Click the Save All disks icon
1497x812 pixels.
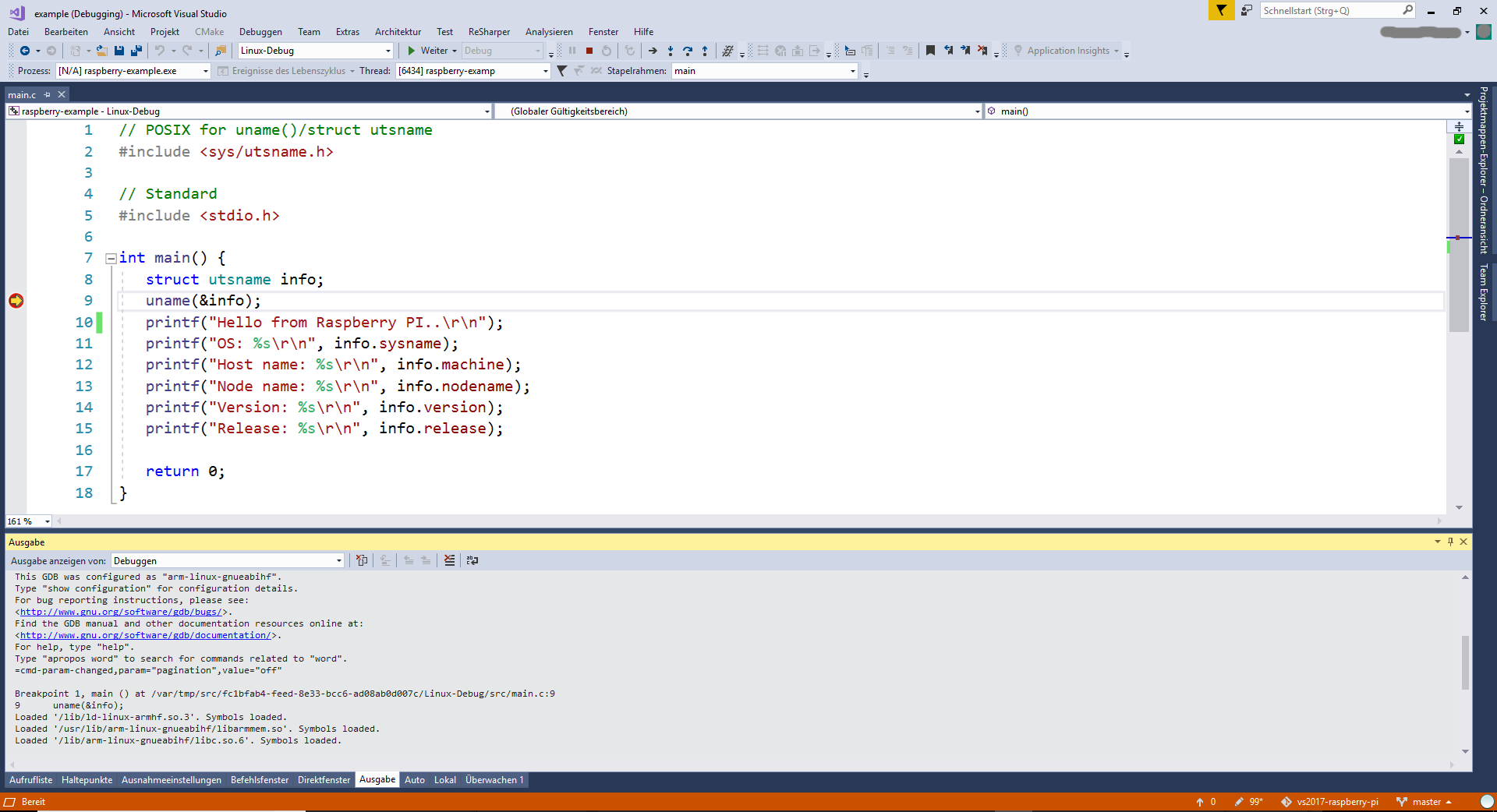[136, 51]
